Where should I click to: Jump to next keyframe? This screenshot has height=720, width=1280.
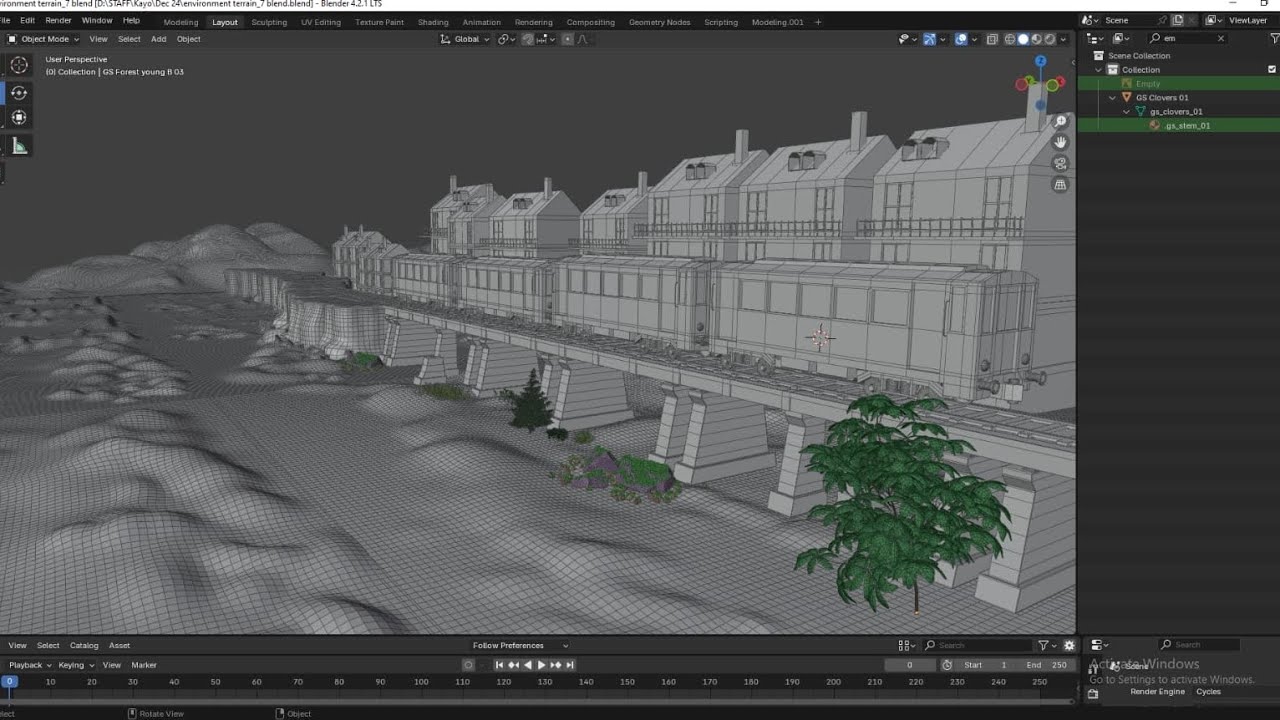(x=556, y=665)
